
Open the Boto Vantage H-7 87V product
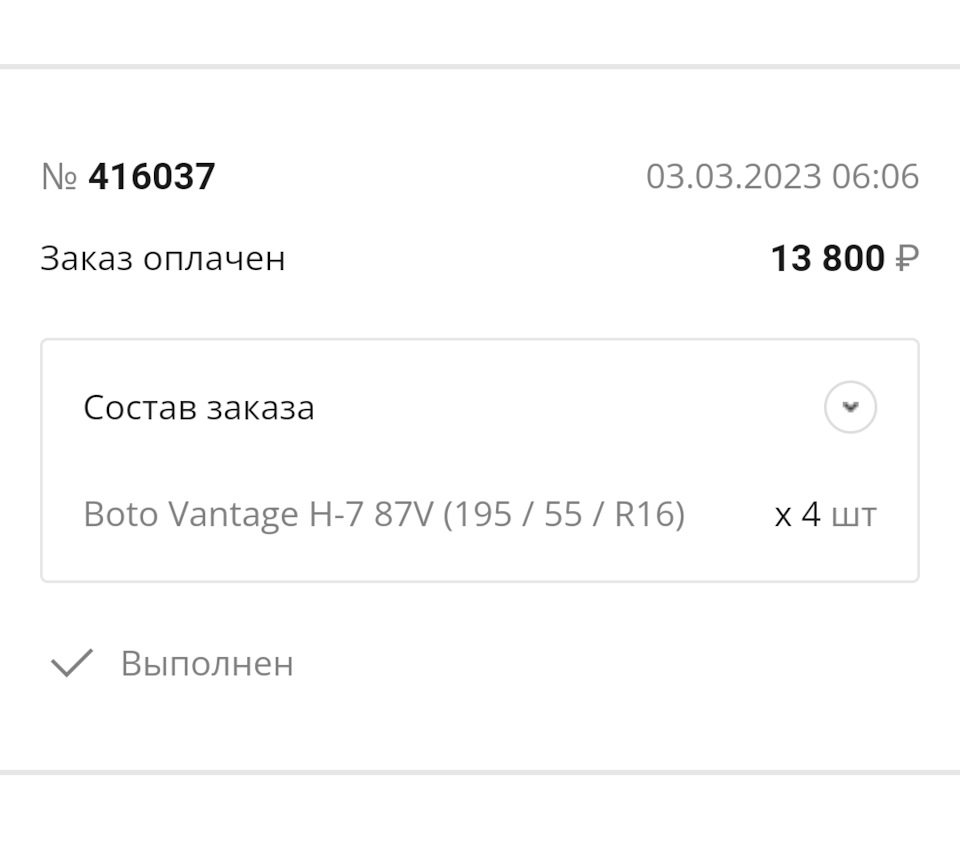(x=260, y=515)
